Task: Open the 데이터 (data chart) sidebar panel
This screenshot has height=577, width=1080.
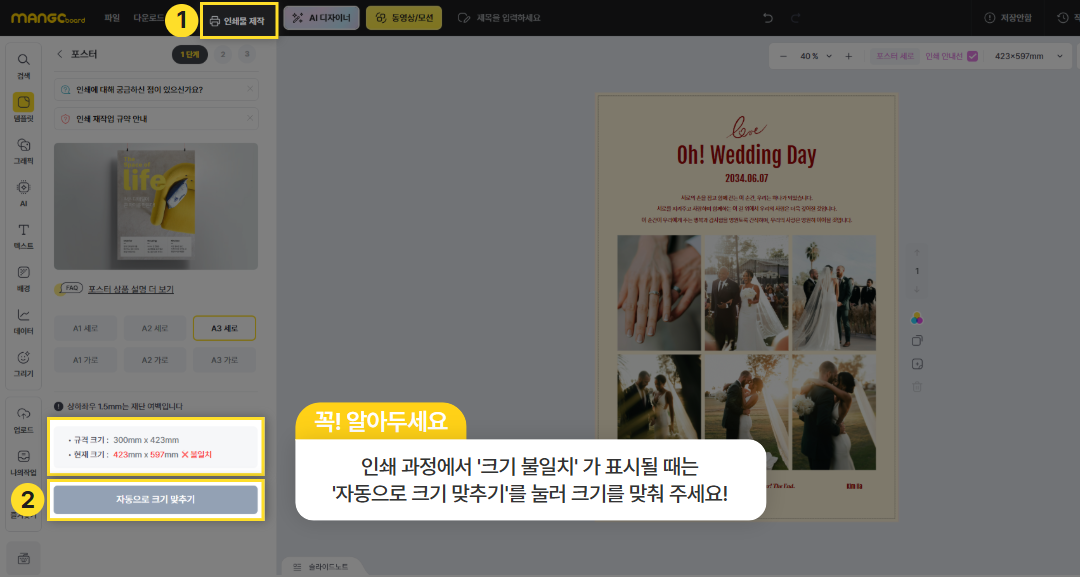Action: coord(23,322)
